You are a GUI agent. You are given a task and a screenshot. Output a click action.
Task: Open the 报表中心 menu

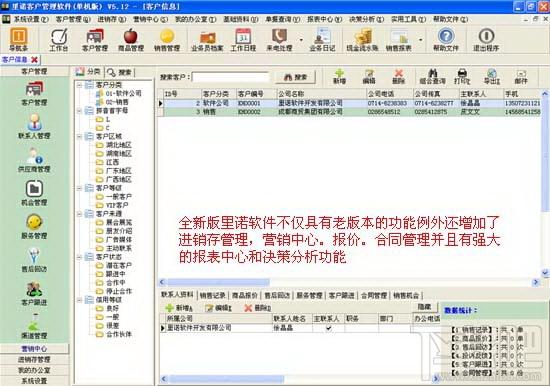pyautogui.click(x=324, y=19)
